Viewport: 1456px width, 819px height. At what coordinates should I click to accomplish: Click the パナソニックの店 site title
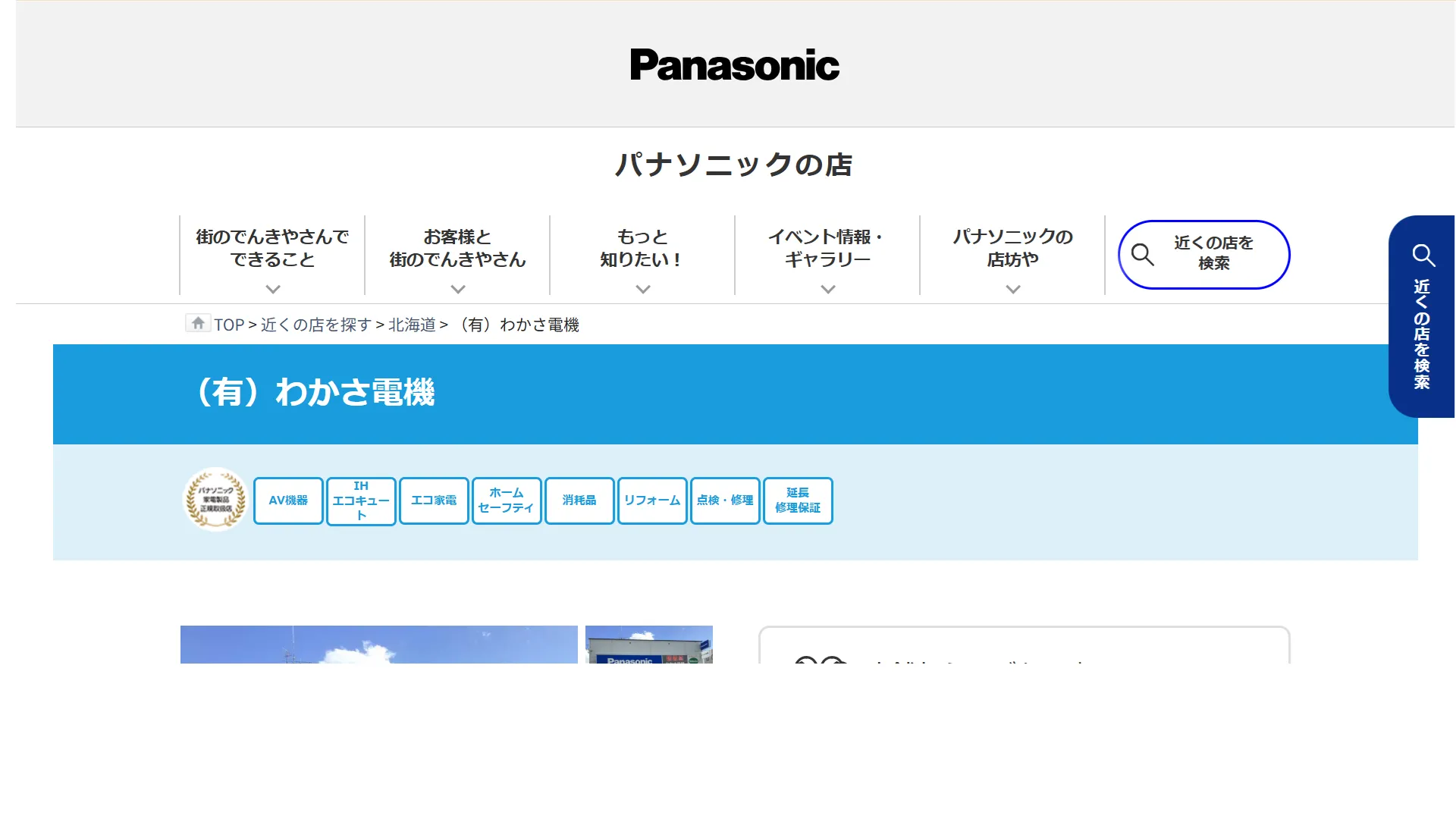(x=734, y=165)
